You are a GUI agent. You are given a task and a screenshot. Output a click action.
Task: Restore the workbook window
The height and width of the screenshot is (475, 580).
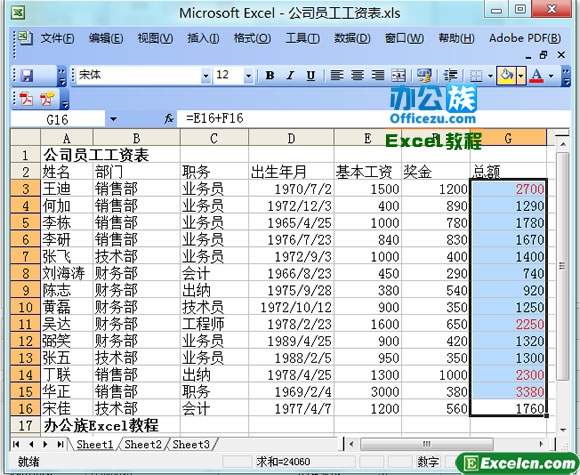543,55
